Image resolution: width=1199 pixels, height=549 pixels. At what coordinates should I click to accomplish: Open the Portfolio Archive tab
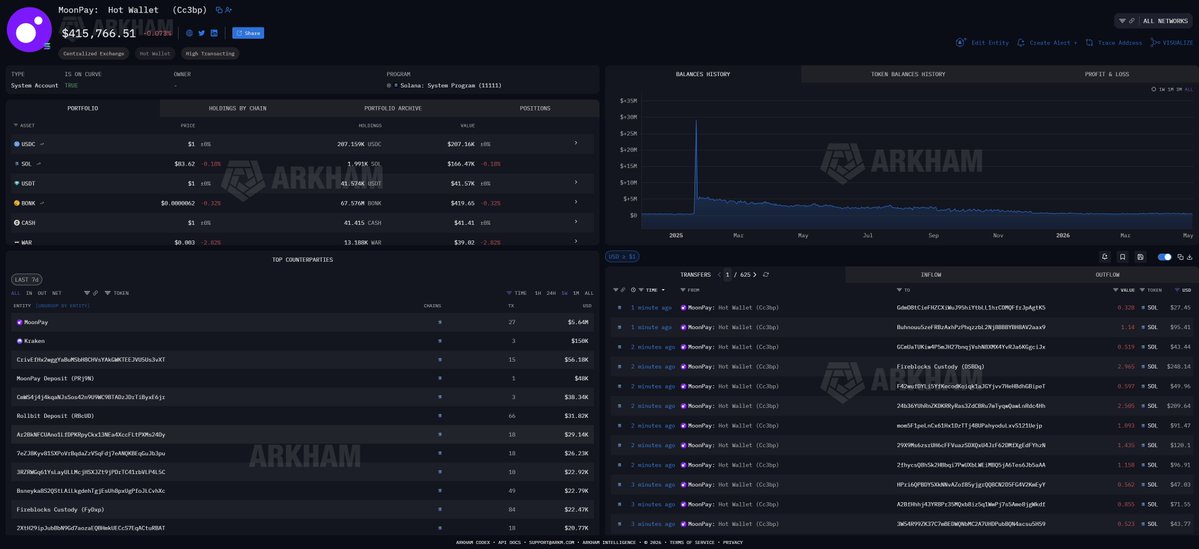click(x=392, y=109)
